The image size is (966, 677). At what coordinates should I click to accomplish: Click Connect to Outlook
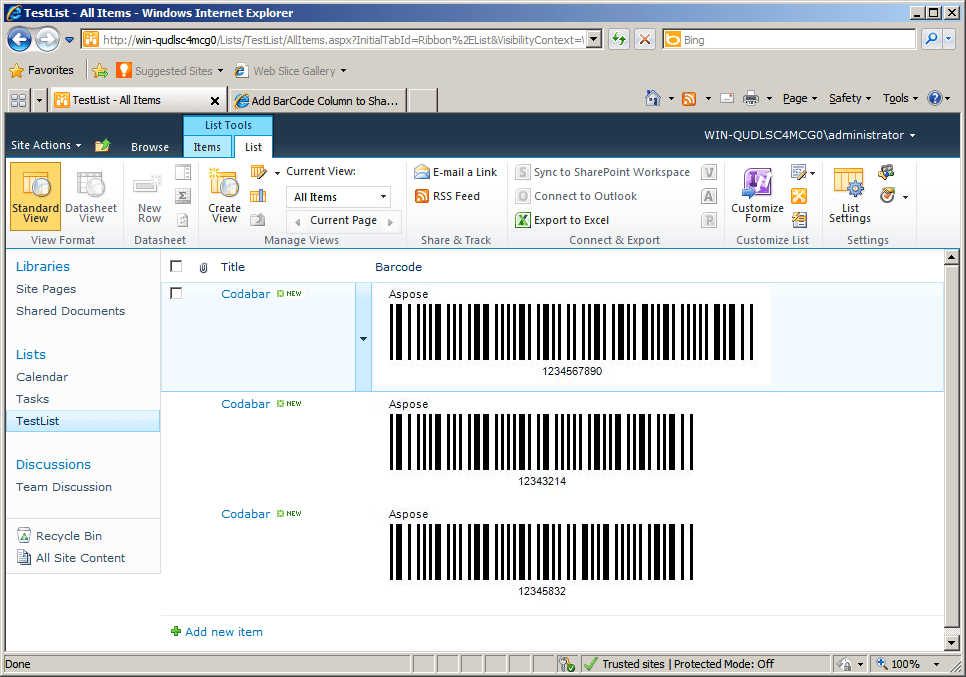(x=576, y=196)
